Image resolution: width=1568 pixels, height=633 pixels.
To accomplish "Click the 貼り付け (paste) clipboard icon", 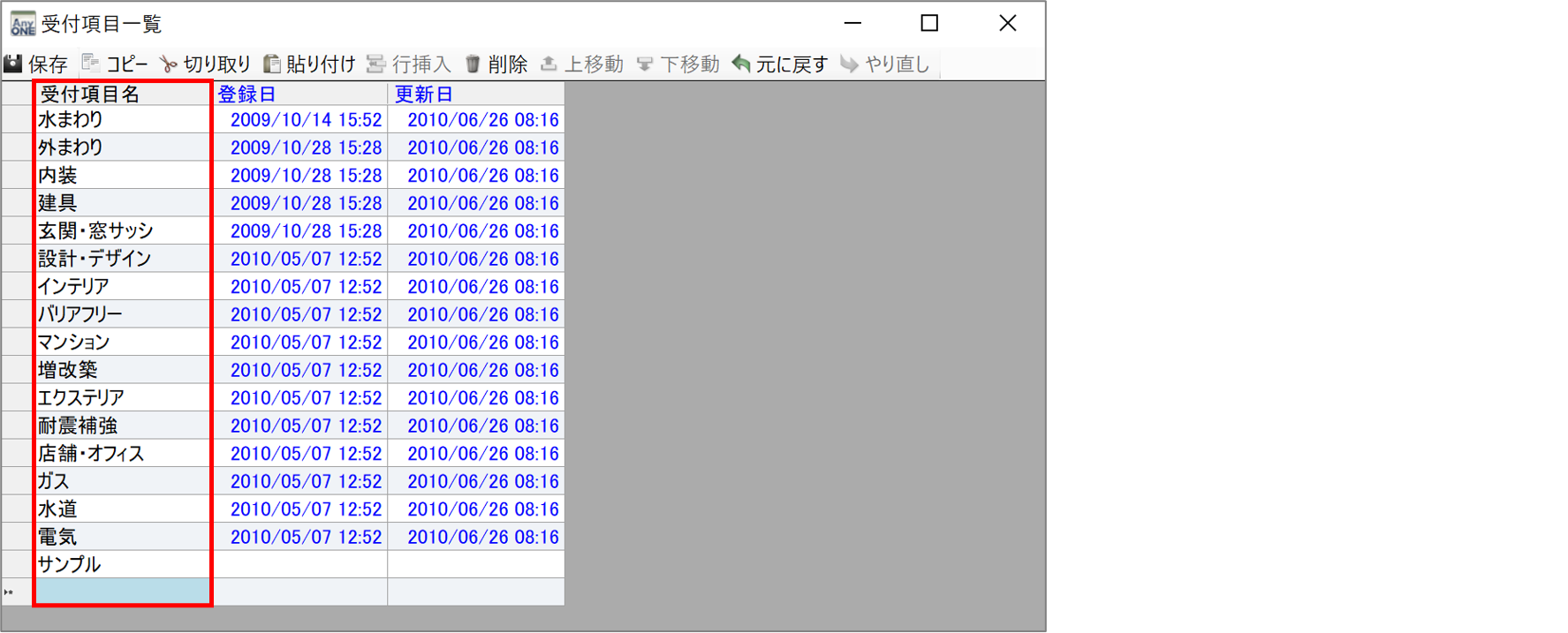I will [x=272, y=64].
